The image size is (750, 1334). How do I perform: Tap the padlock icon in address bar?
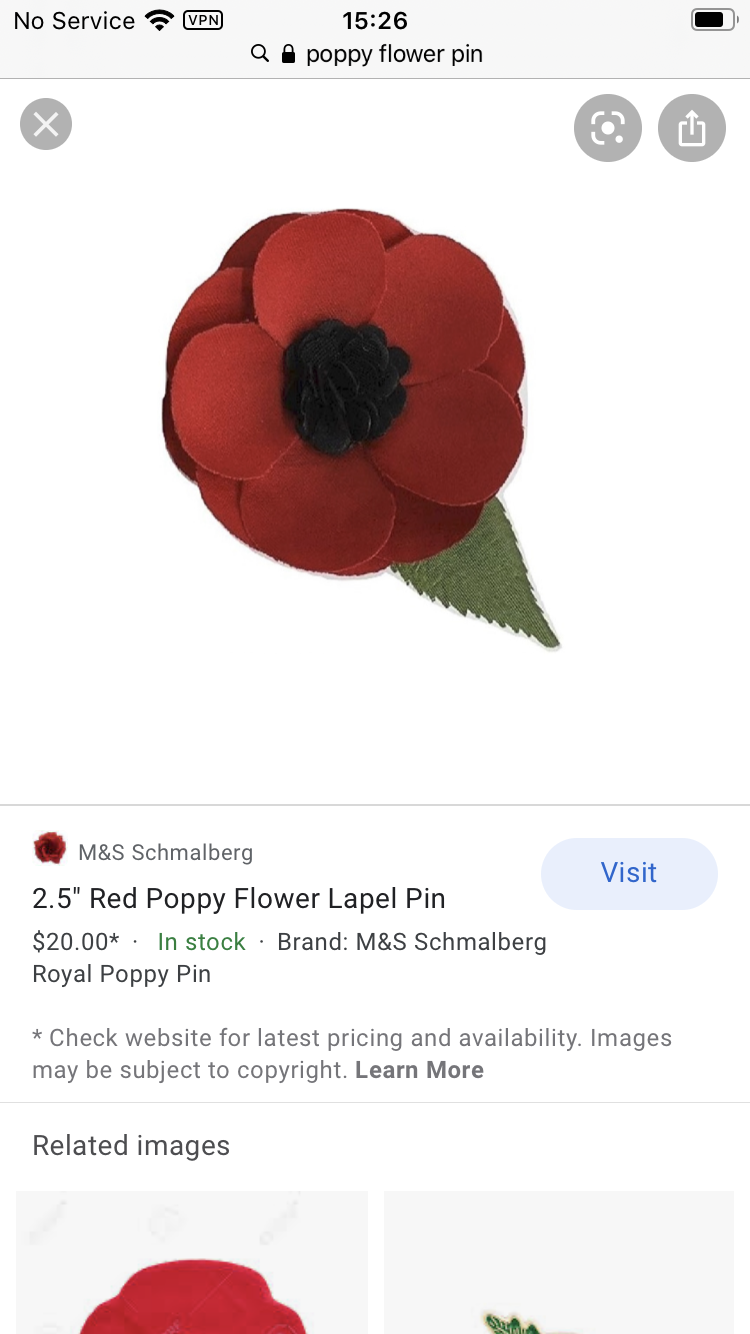tap(289, 54)
